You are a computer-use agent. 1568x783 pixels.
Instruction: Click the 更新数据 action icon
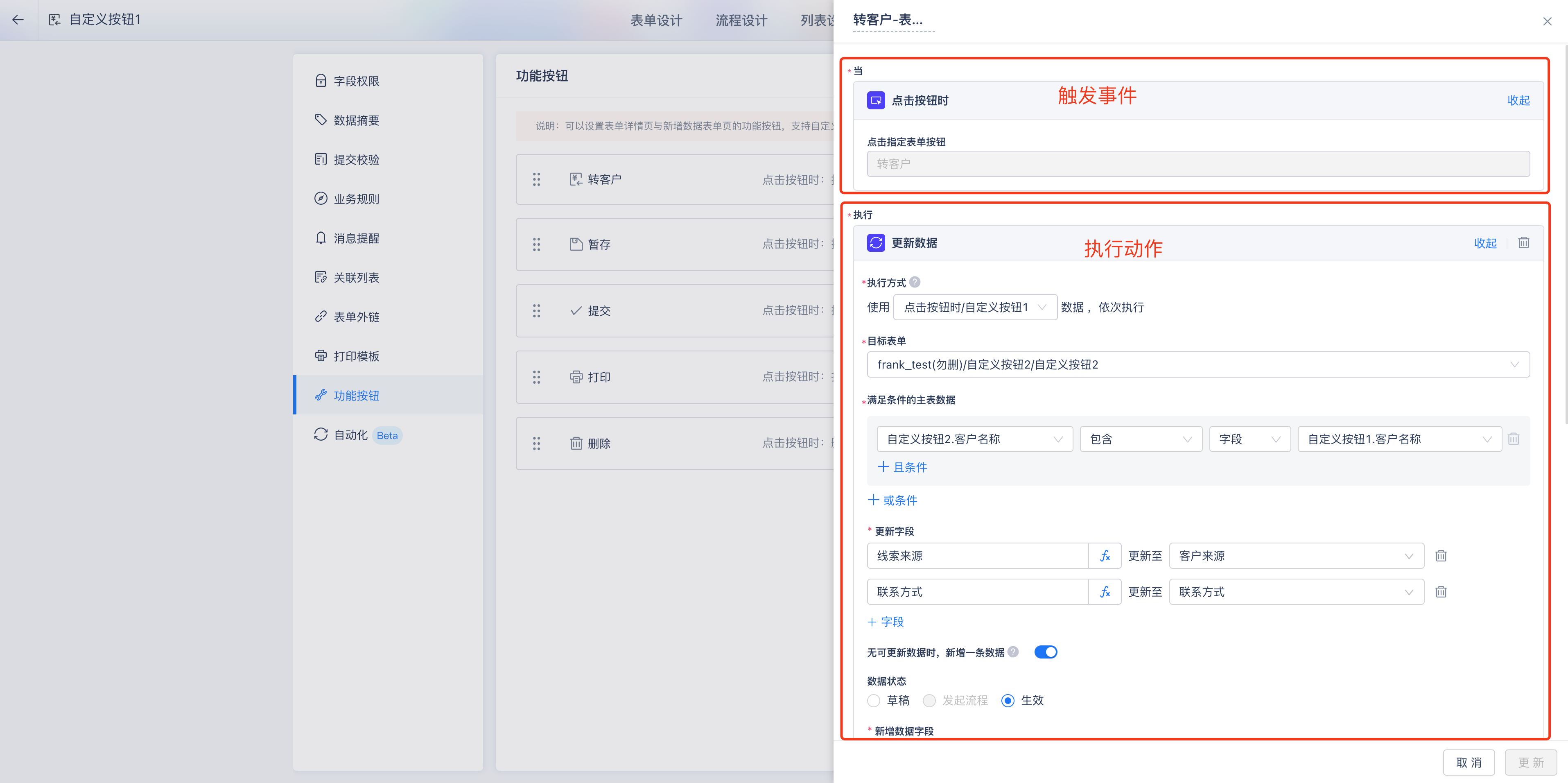pos(876,242)
